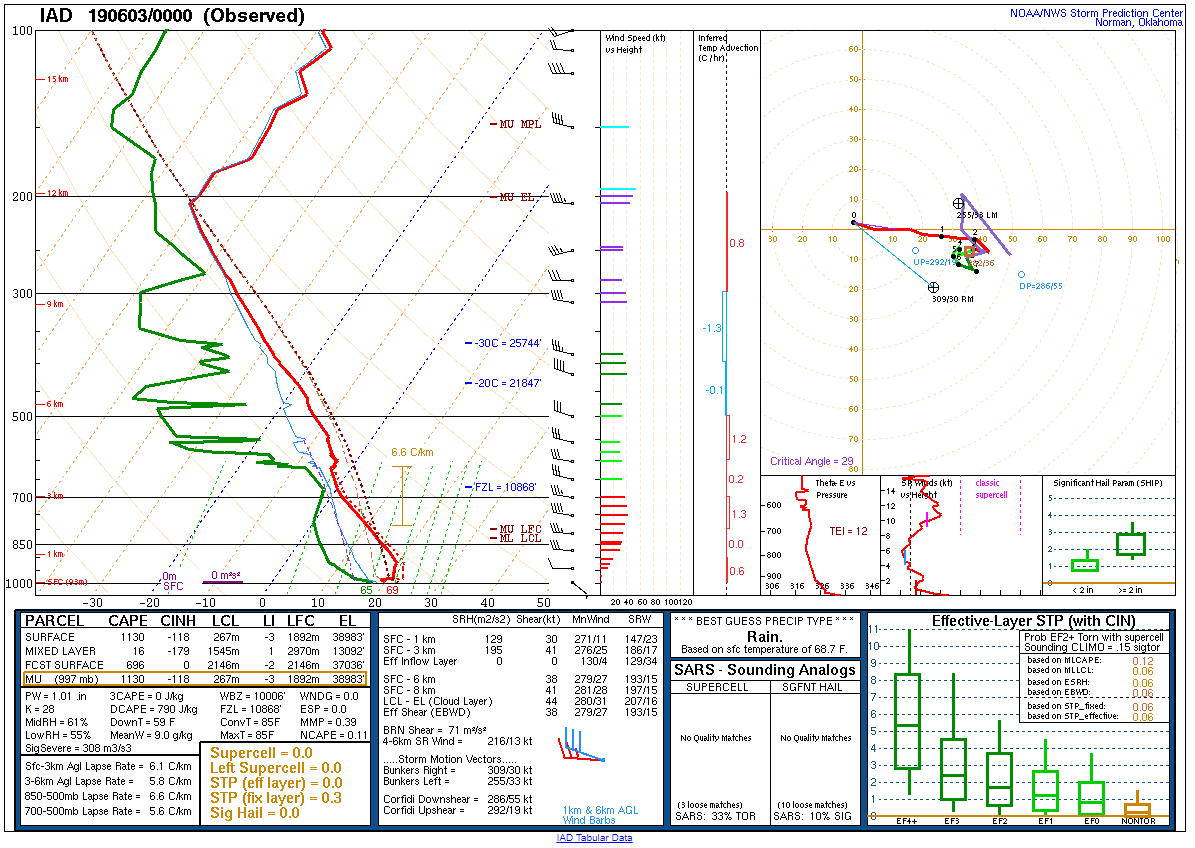1195x848 pixels.
Task: Click the Bunkers right-mover marker on hodograph
Action: pyautogui.click(x=933, y=287)
